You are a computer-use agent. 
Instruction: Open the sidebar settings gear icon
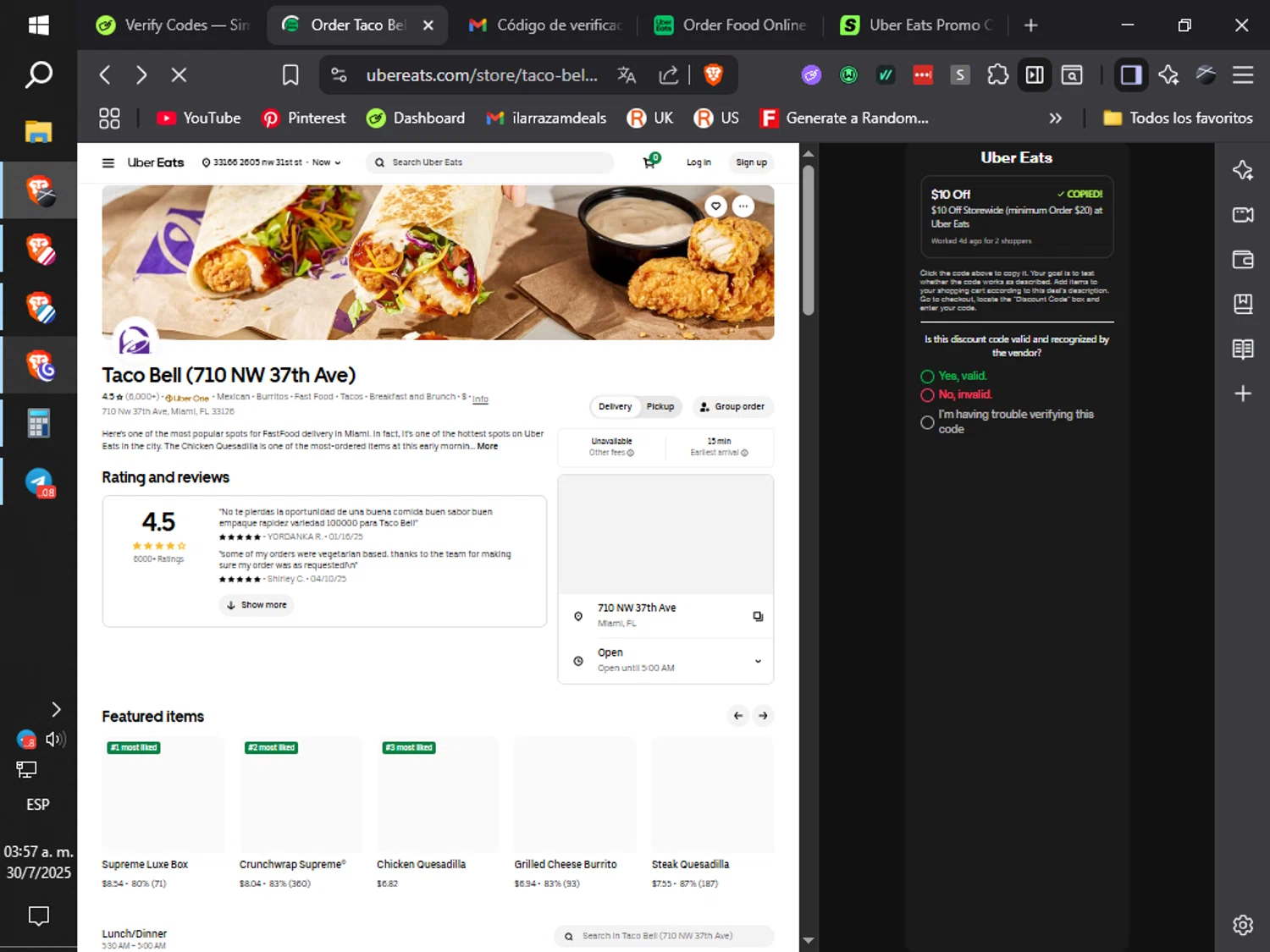pos(1243,925)
